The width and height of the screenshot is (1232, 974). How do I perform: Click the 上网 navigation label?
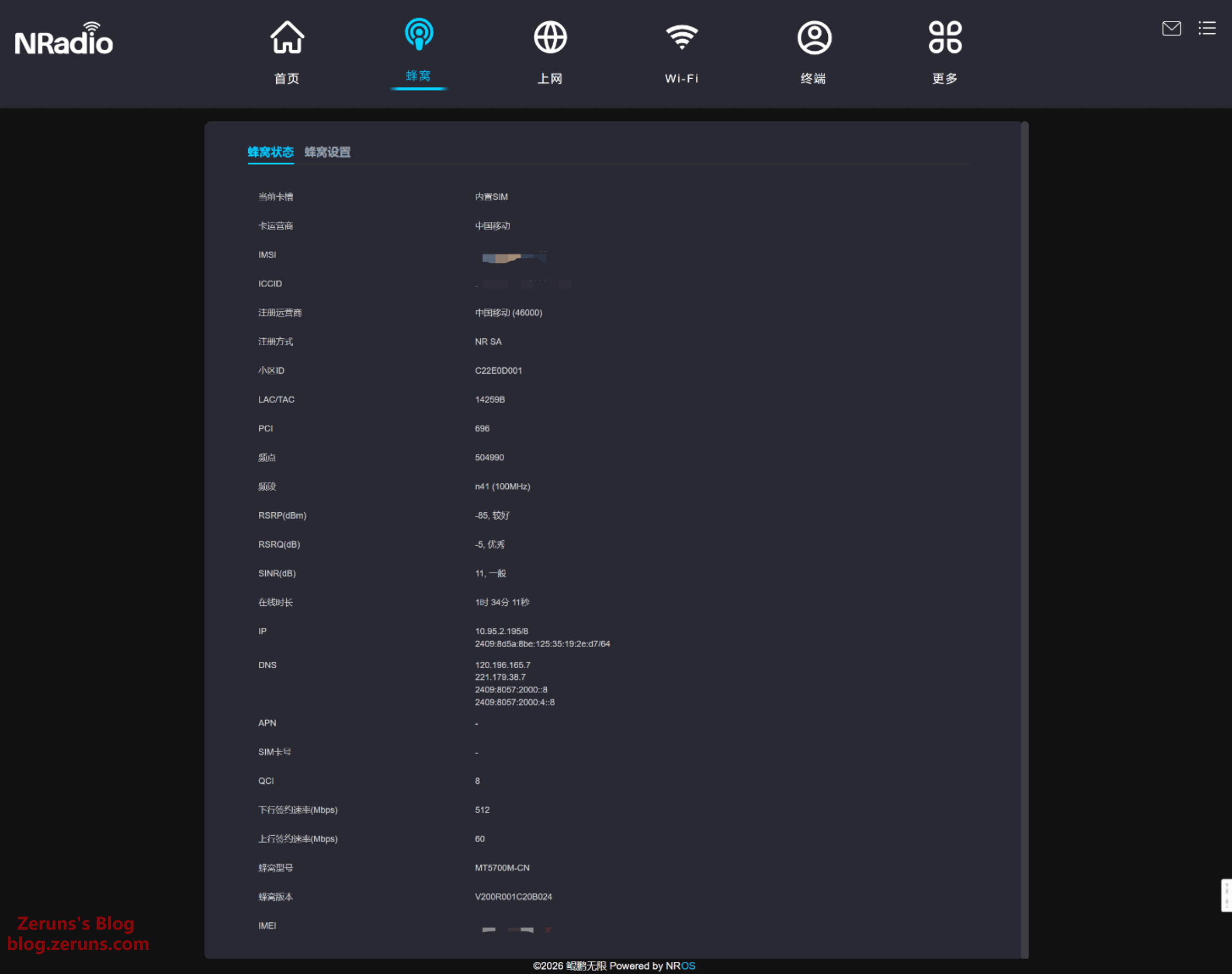point(550,78)
